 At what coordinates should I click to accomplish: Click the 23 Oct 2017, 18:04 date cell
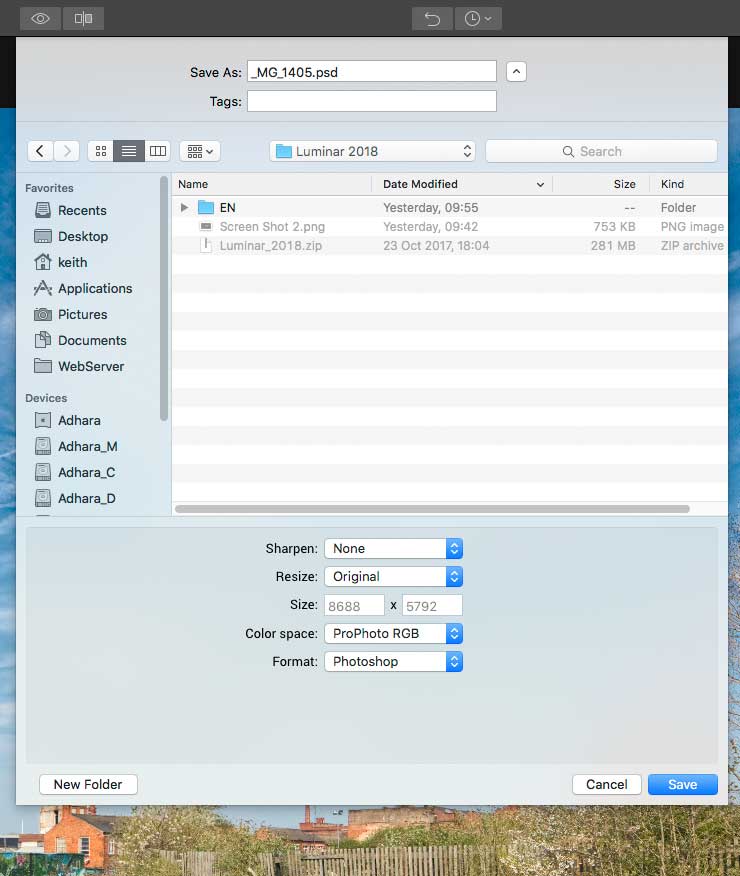436,245
